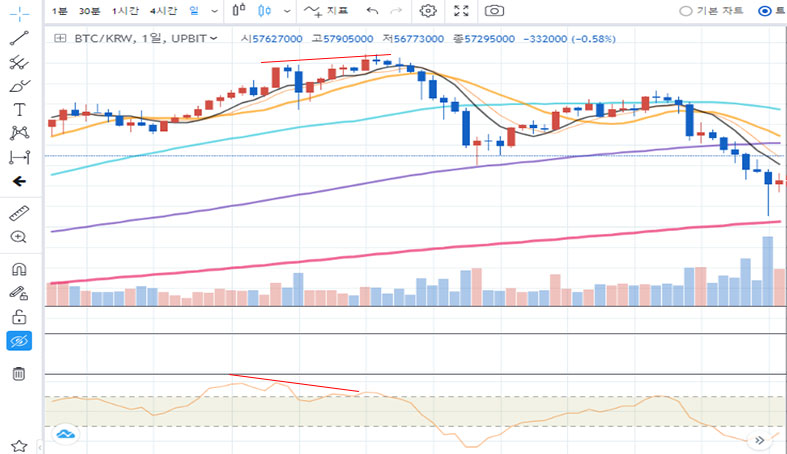Toggle hide all drawings eye icon
This screenshot has width=787, height=454.
19,341
